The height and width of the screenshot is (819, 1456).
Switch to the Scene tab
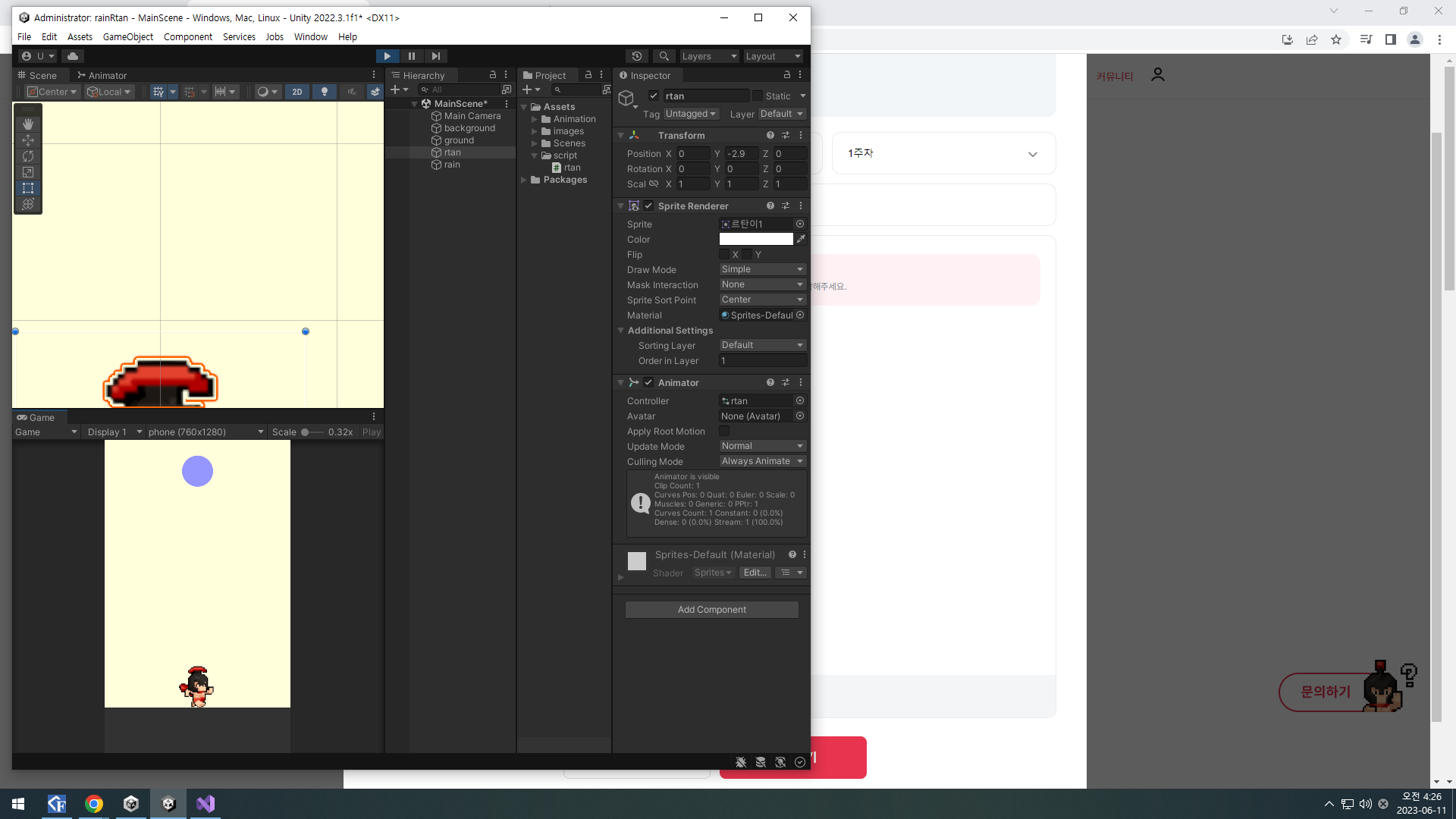coord(38,75)
